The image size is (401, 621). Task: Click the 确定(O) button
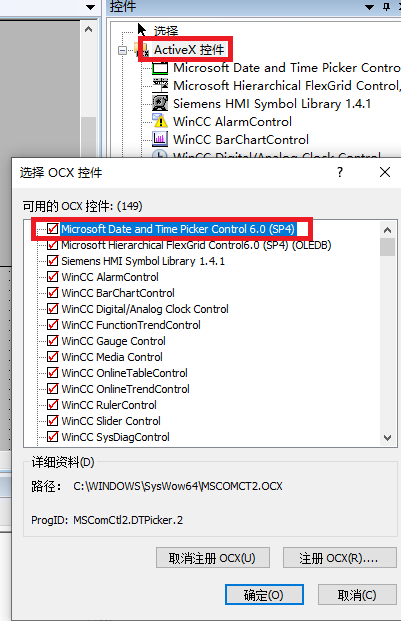point(264,595)
